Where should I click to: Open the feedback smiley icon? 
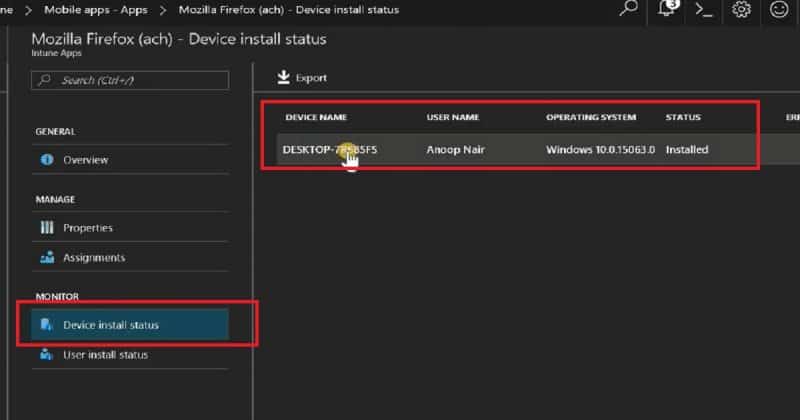point(779,9)
